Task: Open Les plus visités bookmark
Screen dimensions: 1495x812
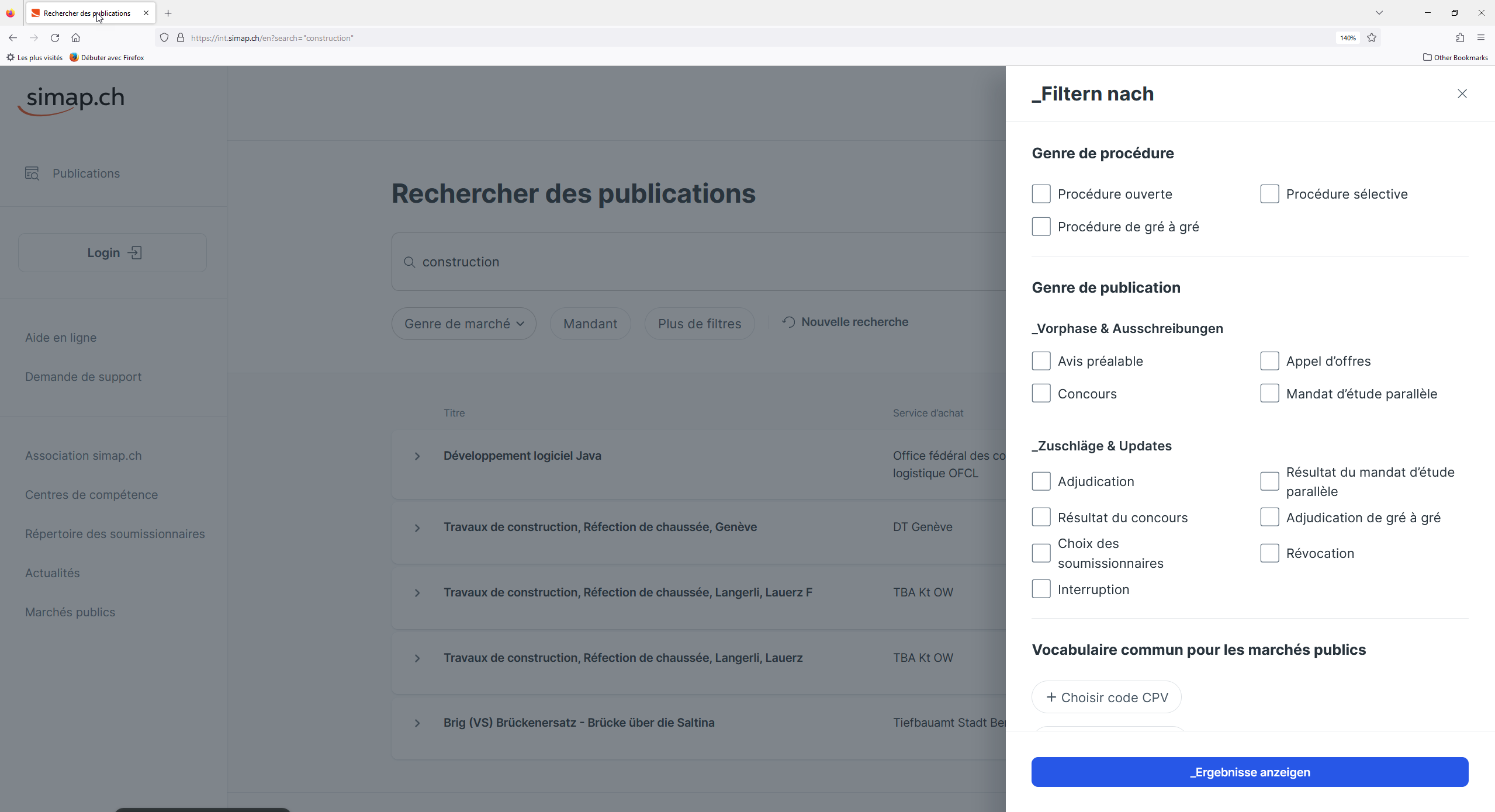Action: (35, 57)
